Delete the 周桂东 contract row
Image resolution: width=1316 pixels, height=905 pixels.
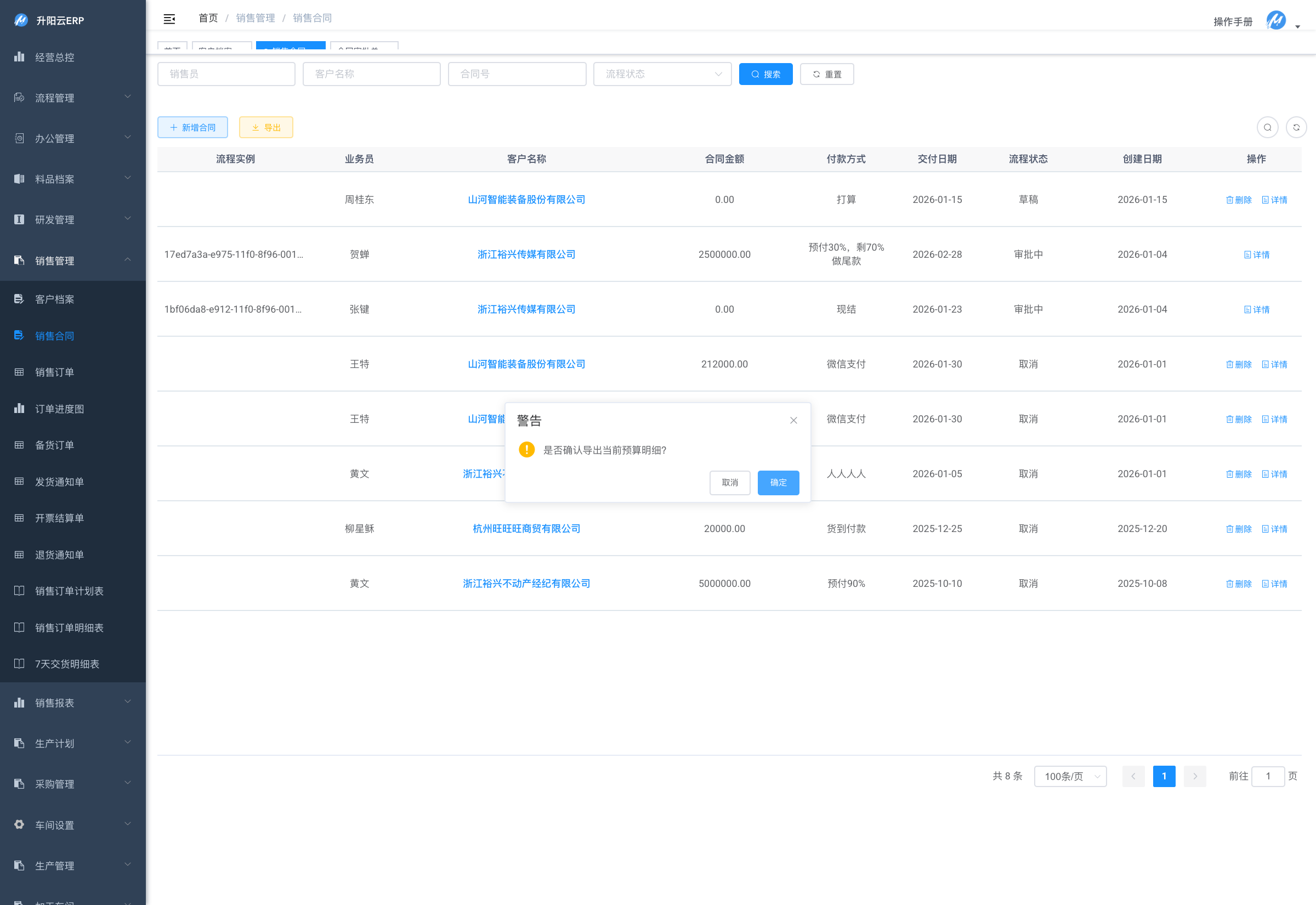[x=1238, y=200]
